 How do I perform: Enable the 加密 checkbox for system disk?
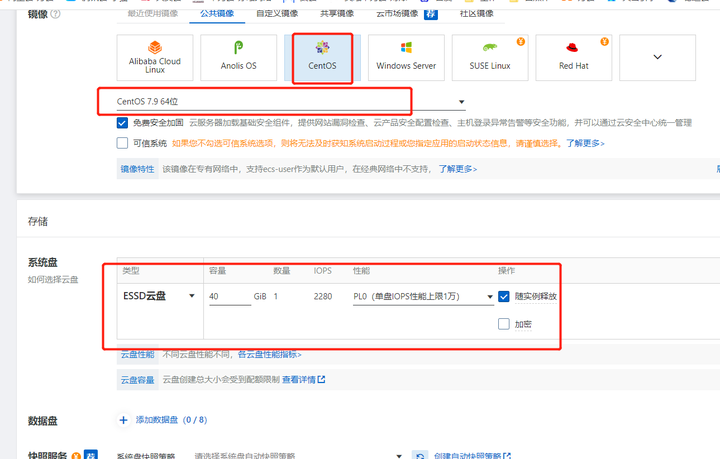(x=504, y=324)
